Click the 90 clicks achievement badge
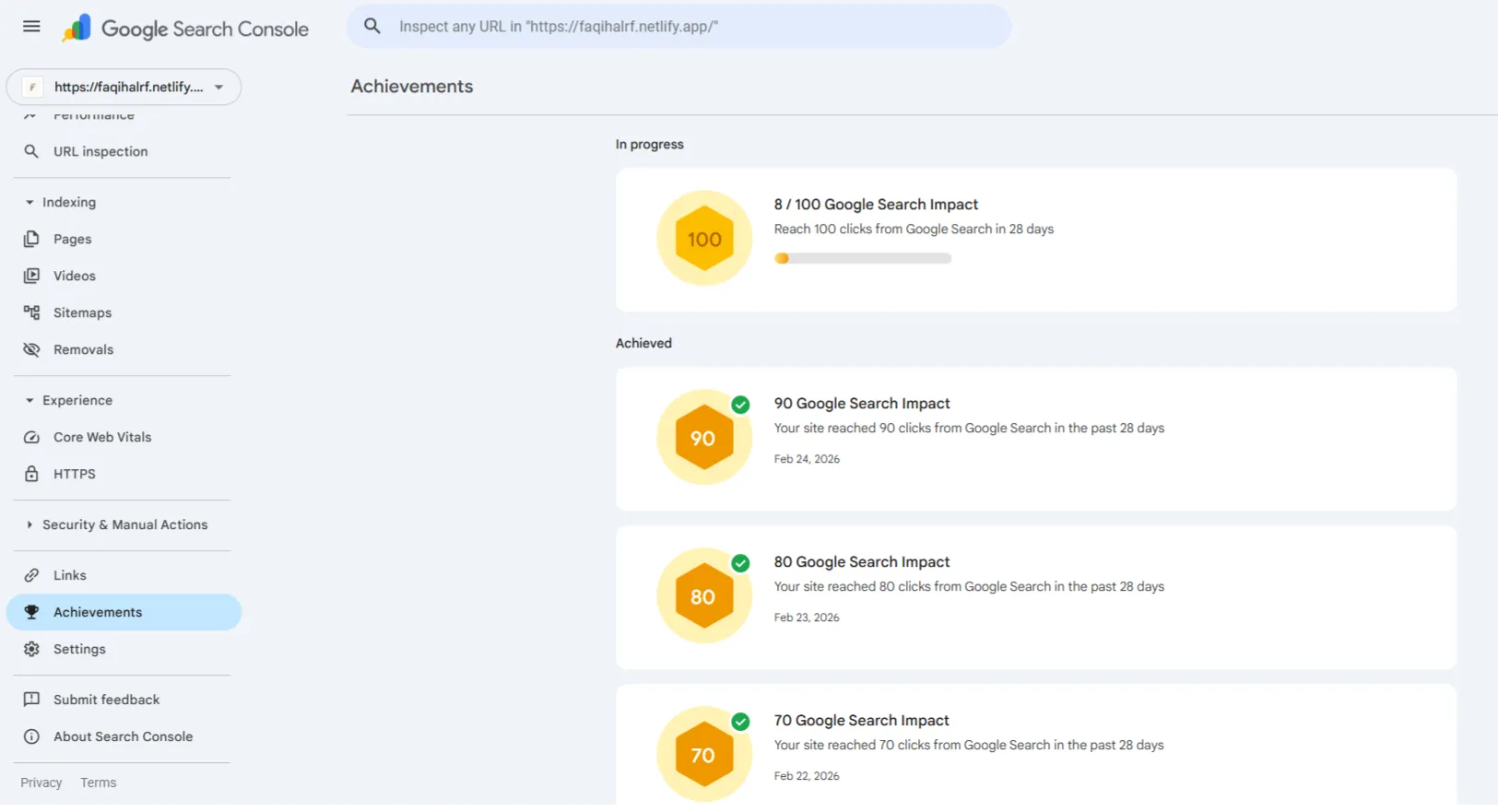This screenshot has width=1498, height=812. click(703, 439)
